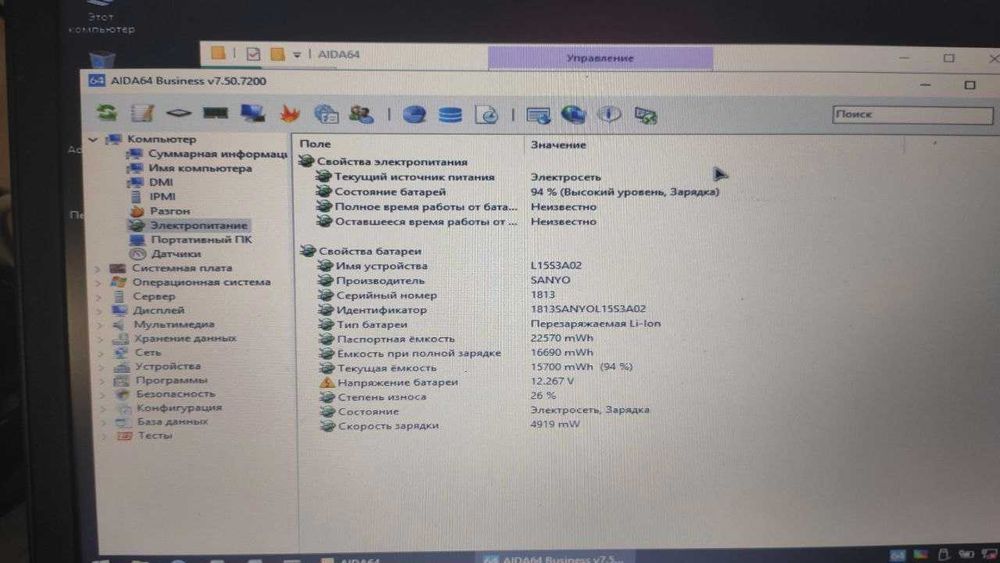Click the globe network toolbar icon
Screen dimensions: 1000x563
click(x=573, y=115)
